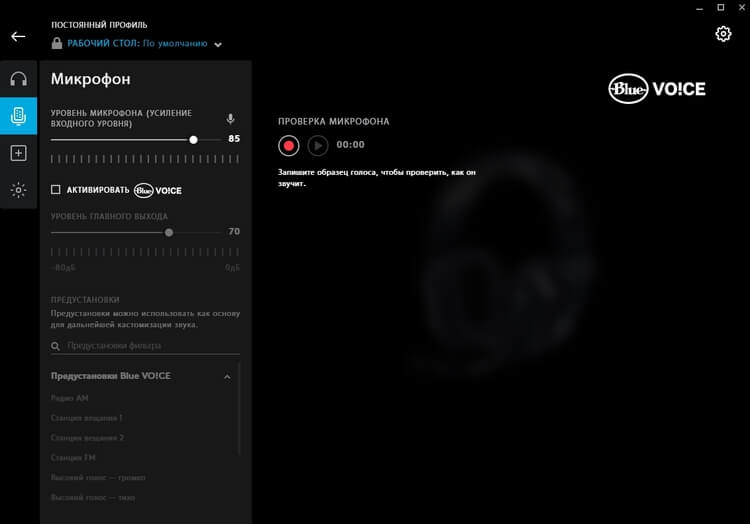750x524 pixels.
Task: Select the Радио AM preset
Action: 69,398
